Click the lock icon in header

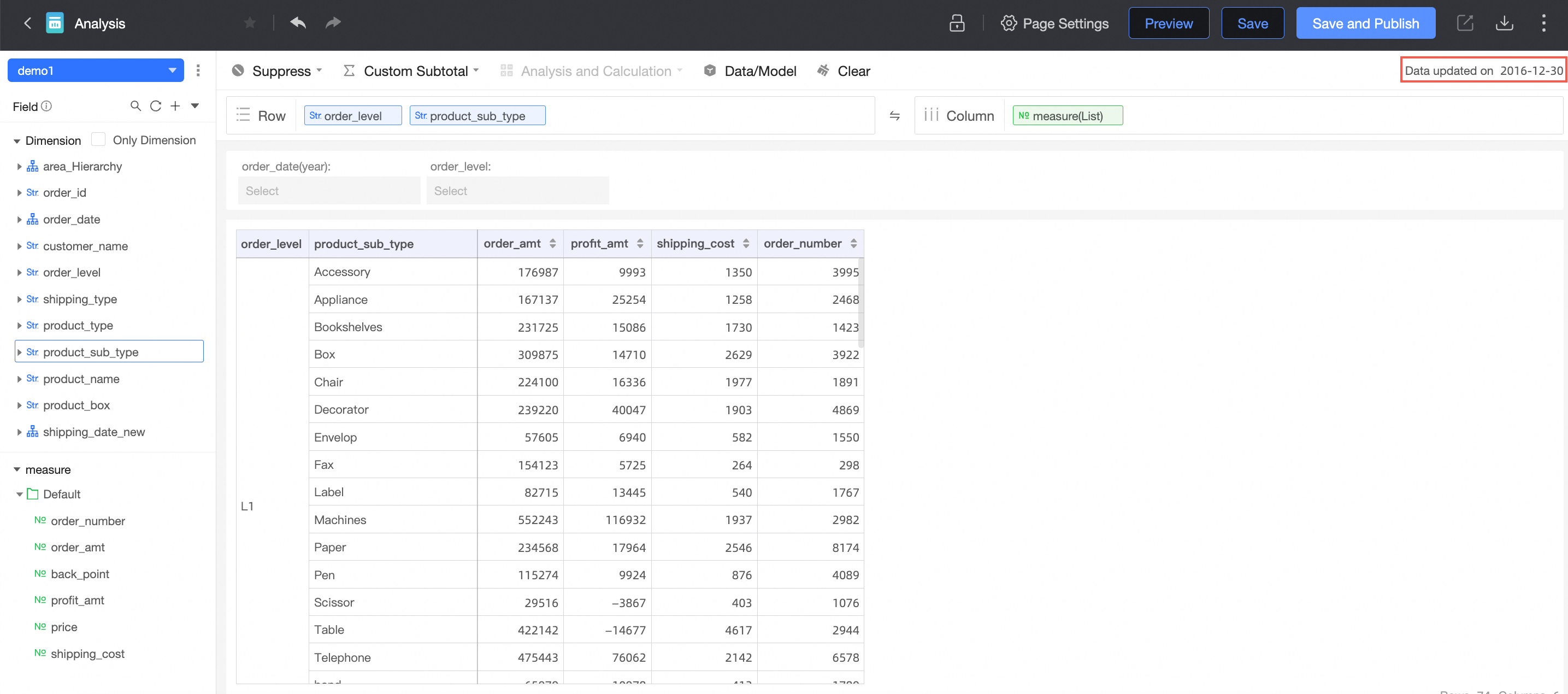coord(957,23)
